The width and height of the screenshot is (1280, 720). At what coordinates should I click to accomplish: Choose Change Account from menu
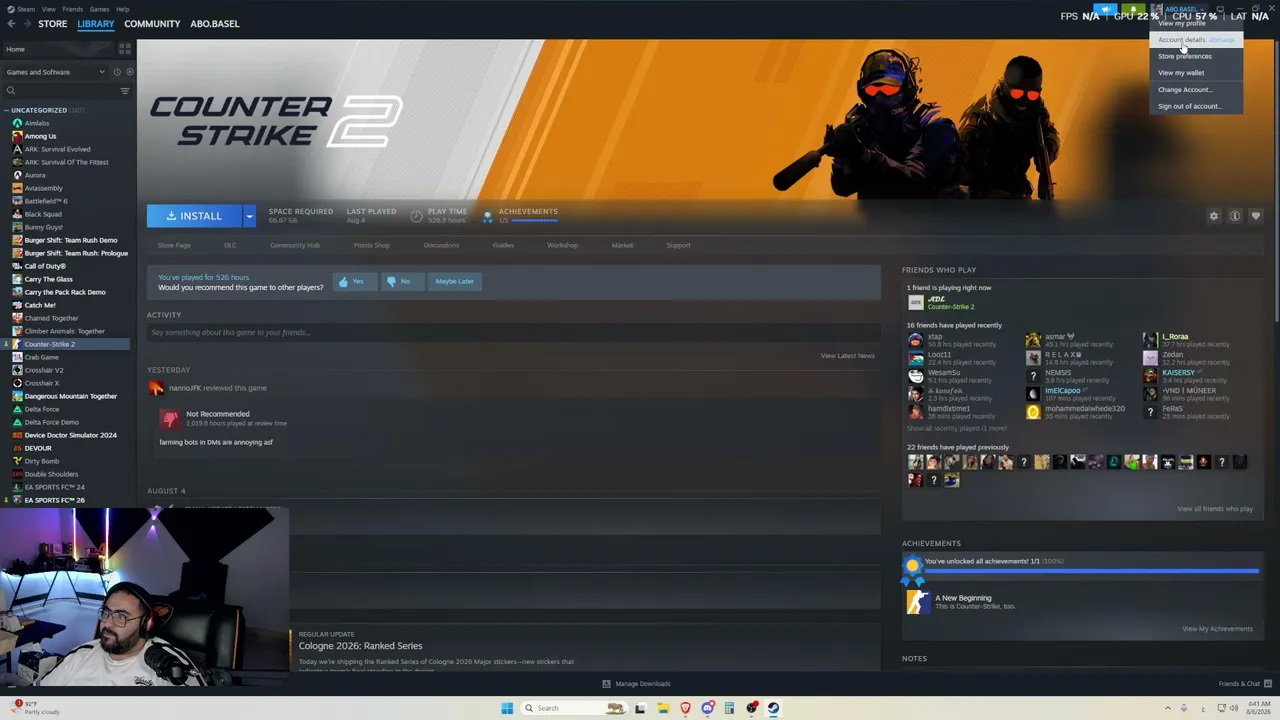point(1196,90)
